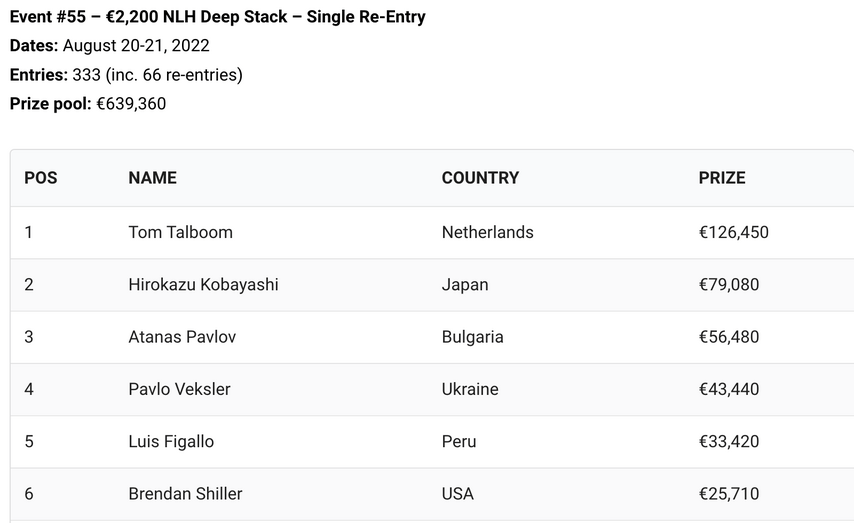Click the Peru country cell

tap(459, 441)
